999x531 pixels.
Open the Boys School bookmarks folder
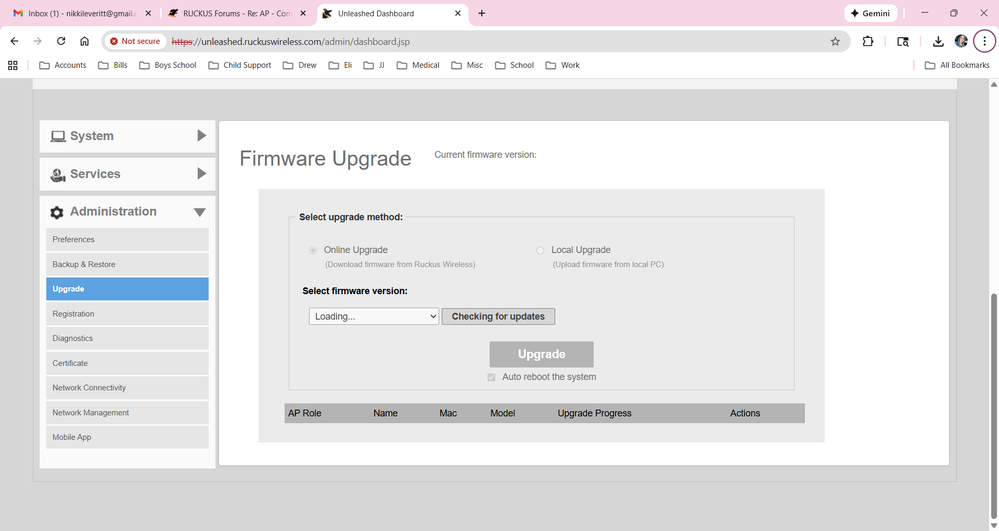[168, 65]
